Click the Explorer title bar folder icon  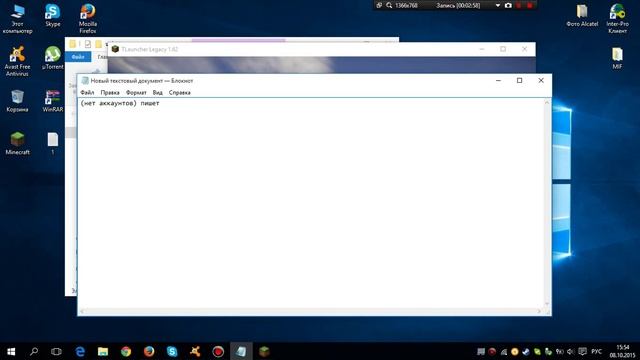[72, 44]
